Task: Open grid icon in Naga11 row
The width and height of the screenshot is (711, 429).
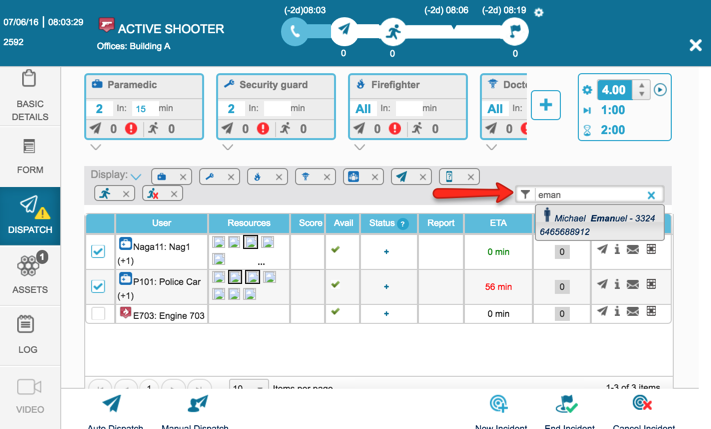Action: coord(651,249)
